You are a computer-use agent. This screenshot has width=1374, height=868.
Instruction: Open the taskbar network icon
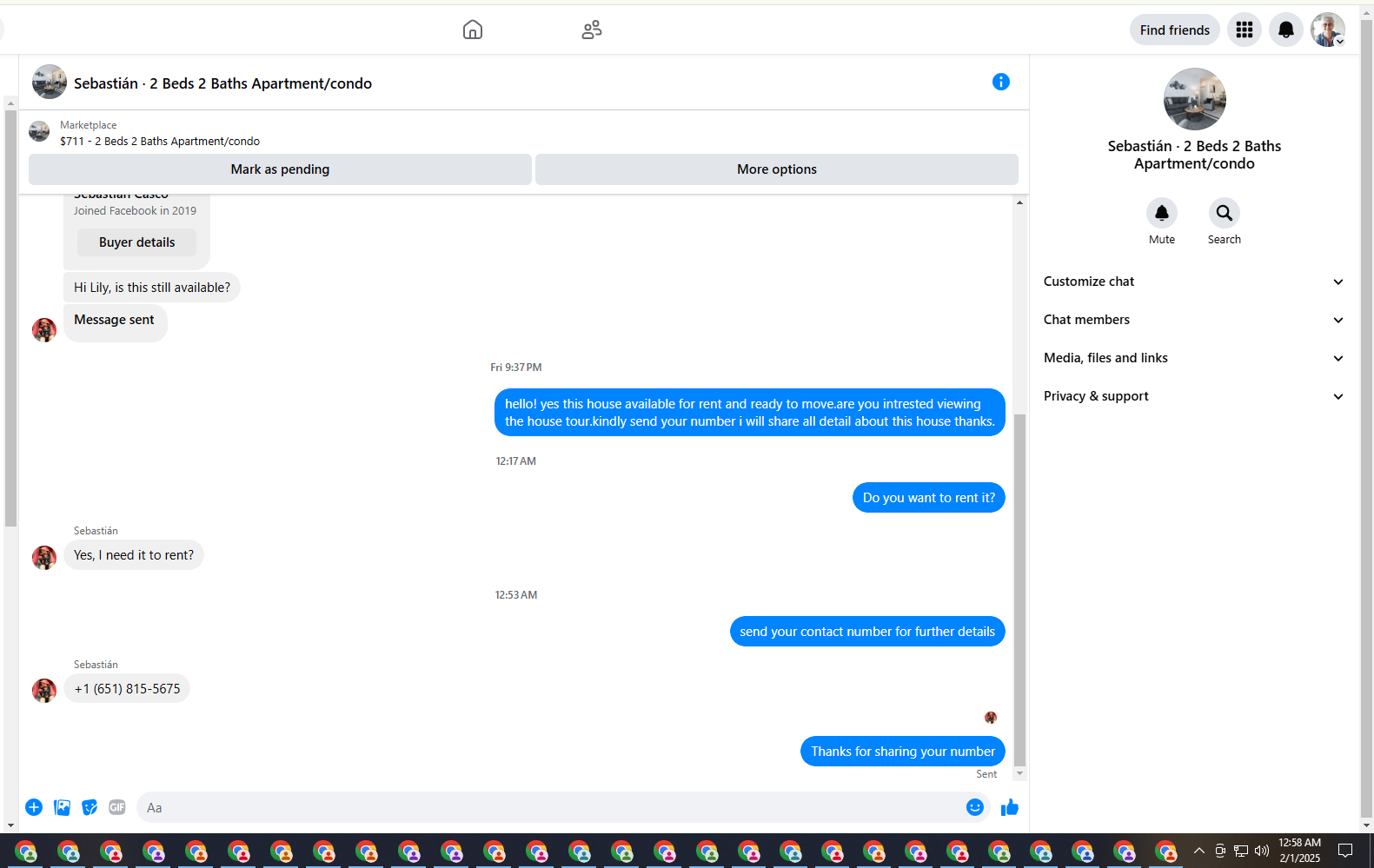click(1241, 851)
